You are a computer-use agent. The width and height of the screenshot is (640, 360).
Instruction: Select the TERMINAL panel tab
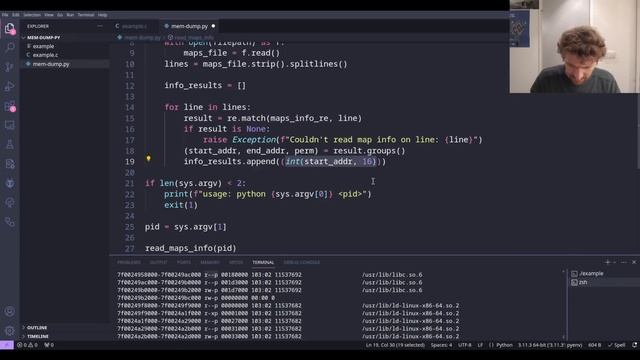click(263, 262)
